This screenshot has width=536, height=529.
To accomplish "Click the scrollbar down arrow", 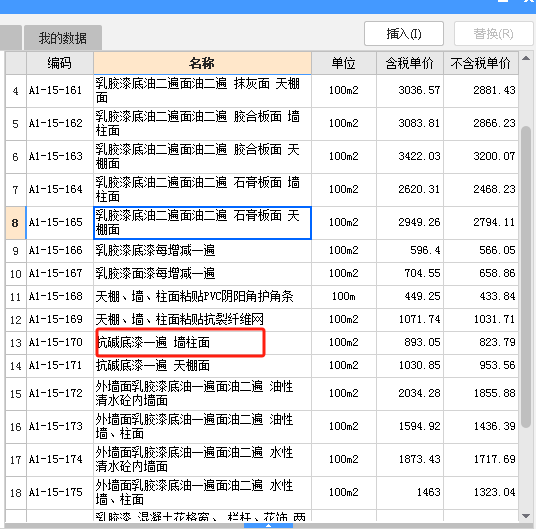I will point(526,516).
